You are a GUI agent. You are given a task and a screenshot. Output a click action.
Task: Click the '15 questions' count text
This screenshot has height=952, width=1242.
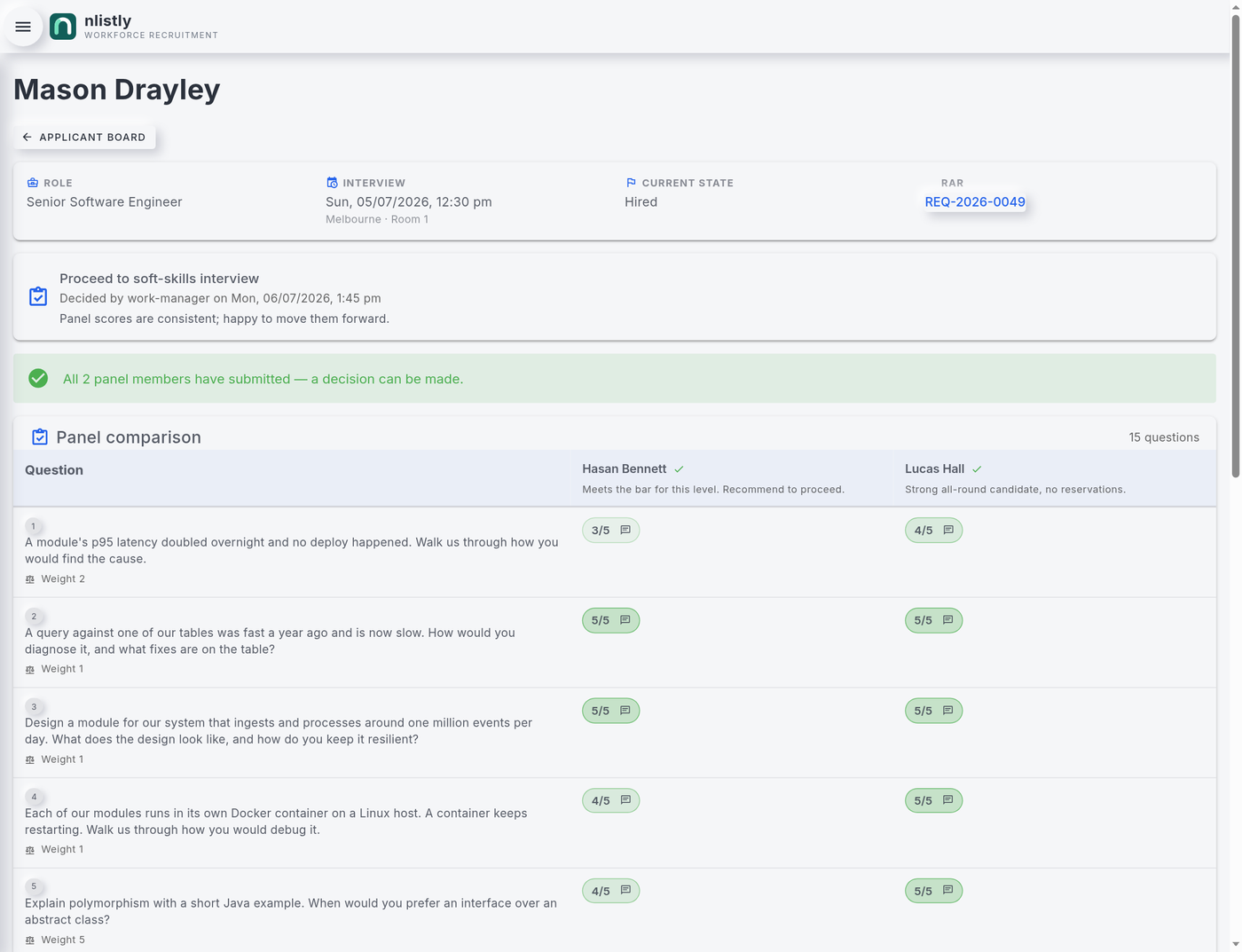[1164, 437]
